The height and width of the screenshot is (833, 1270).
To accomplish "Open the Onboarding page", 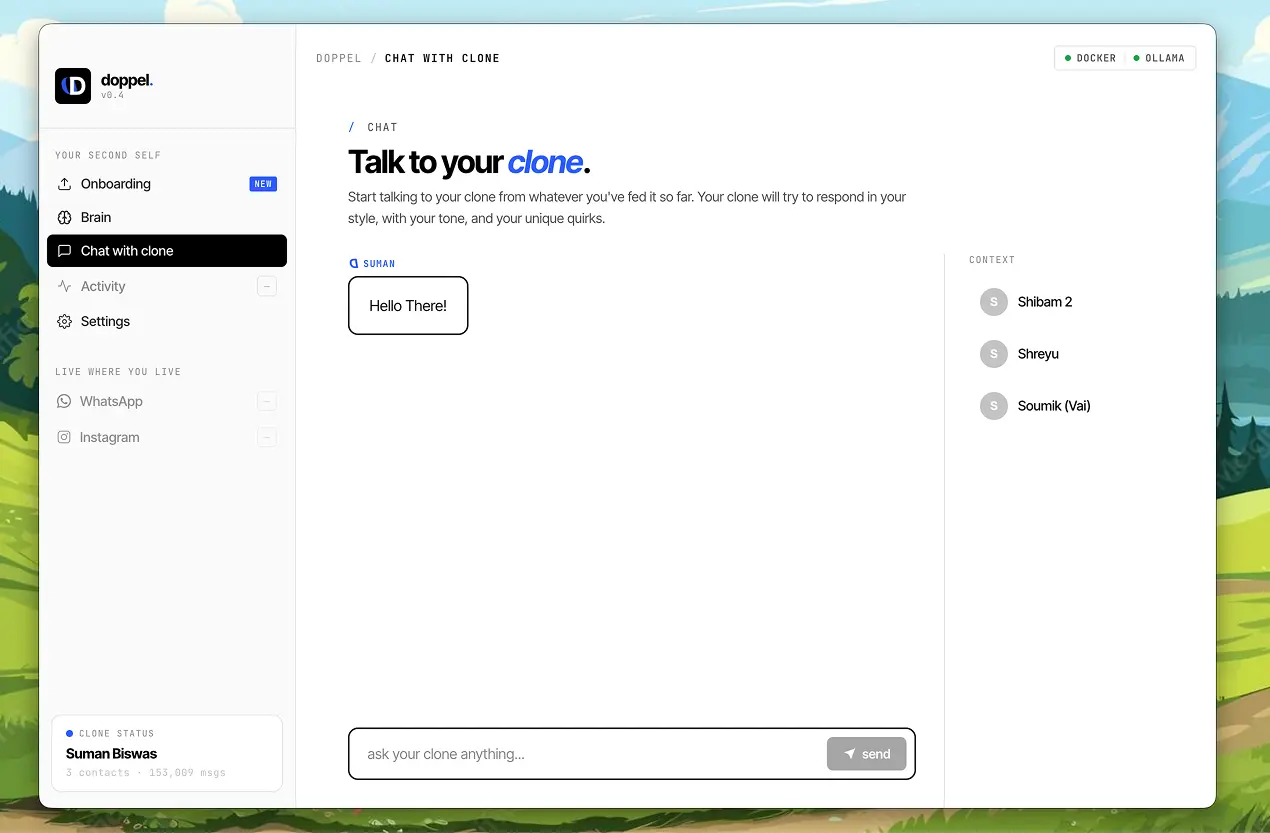I will 167,184.
